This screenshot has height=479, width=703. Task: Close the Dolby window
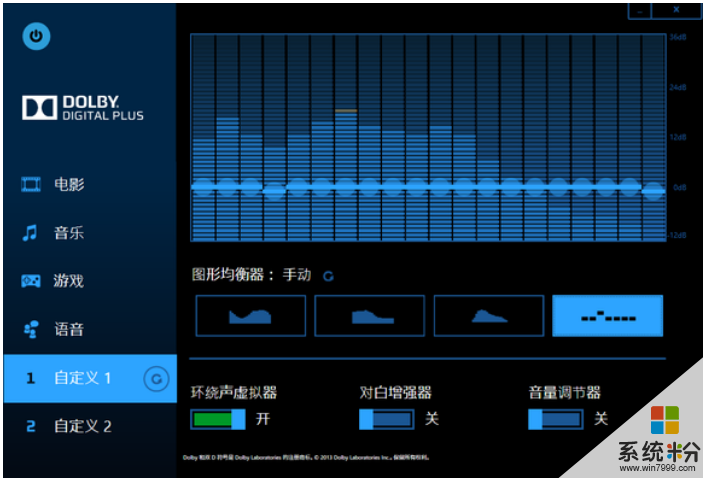676,10
